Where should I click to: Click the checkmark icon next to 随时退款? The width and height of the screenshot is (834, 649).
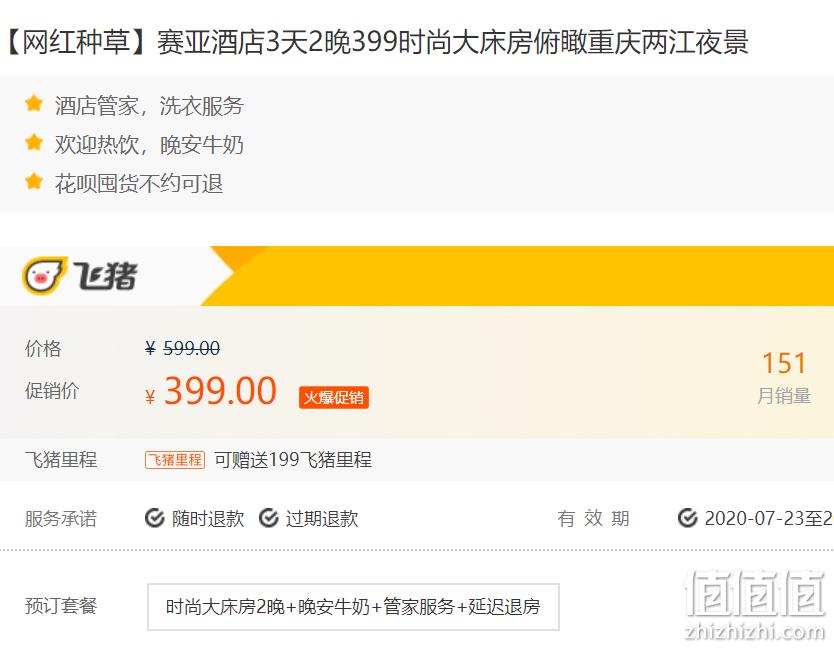pos(155,518)
